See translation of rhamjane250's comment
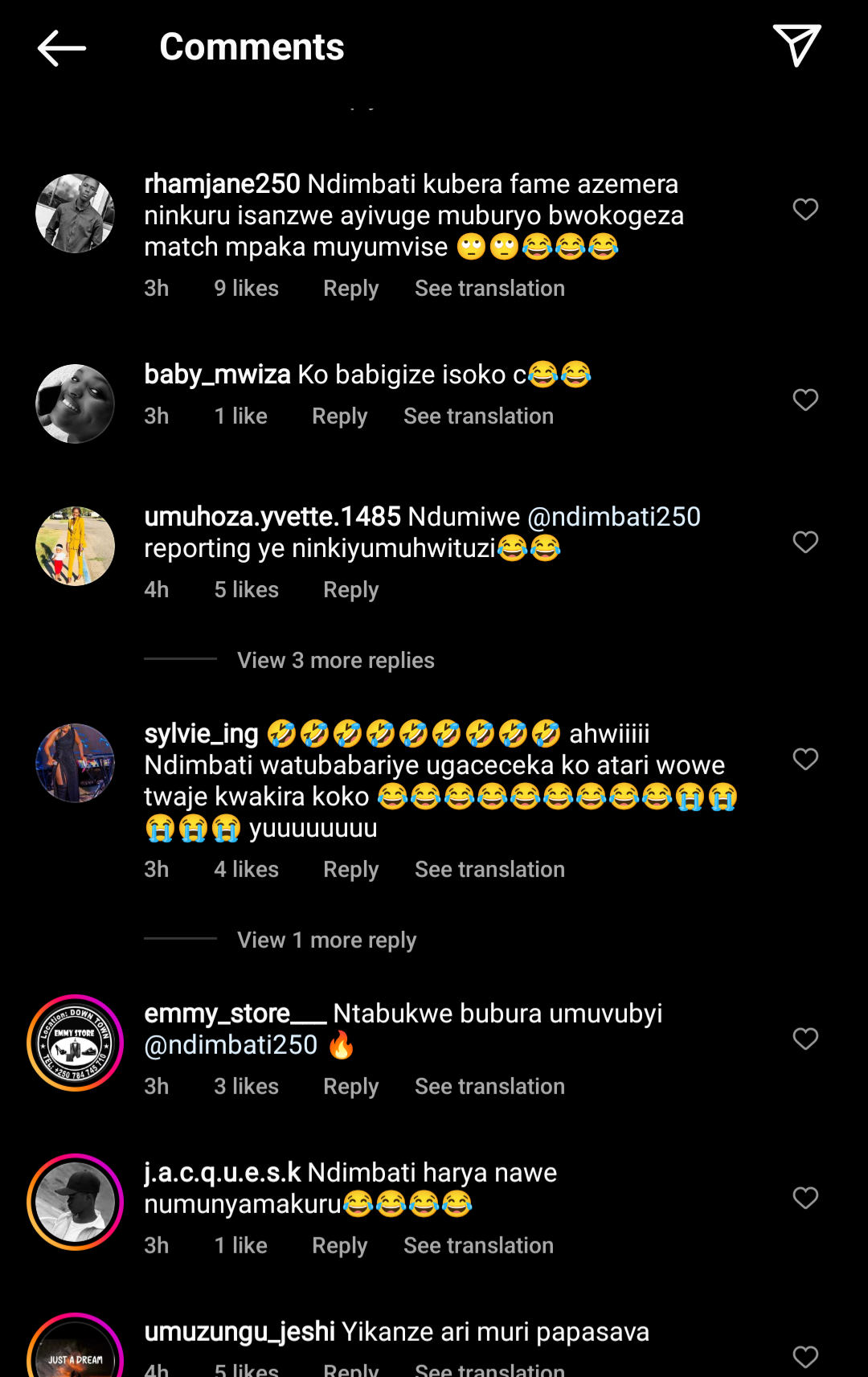868x1377 pixels. click(489, 289)
